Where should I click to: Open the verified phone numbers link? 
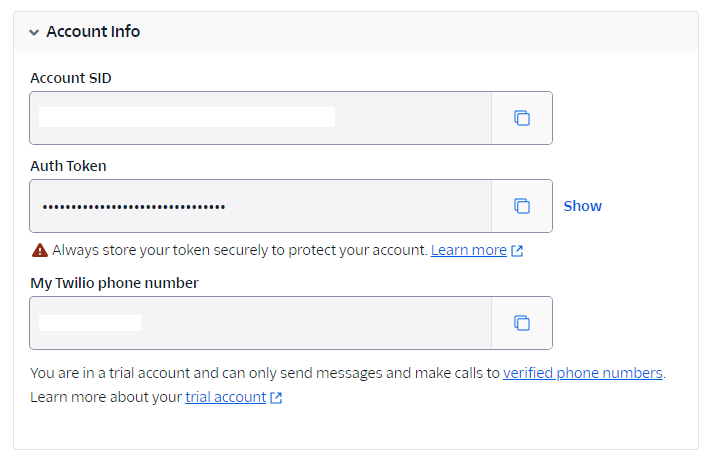(582, 373)
